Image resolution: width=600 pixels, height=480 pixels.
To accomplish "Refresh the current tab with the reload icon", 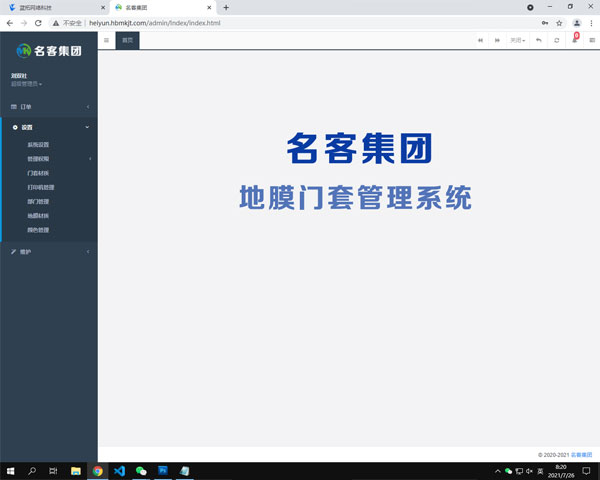I will [x=556, y=40].
